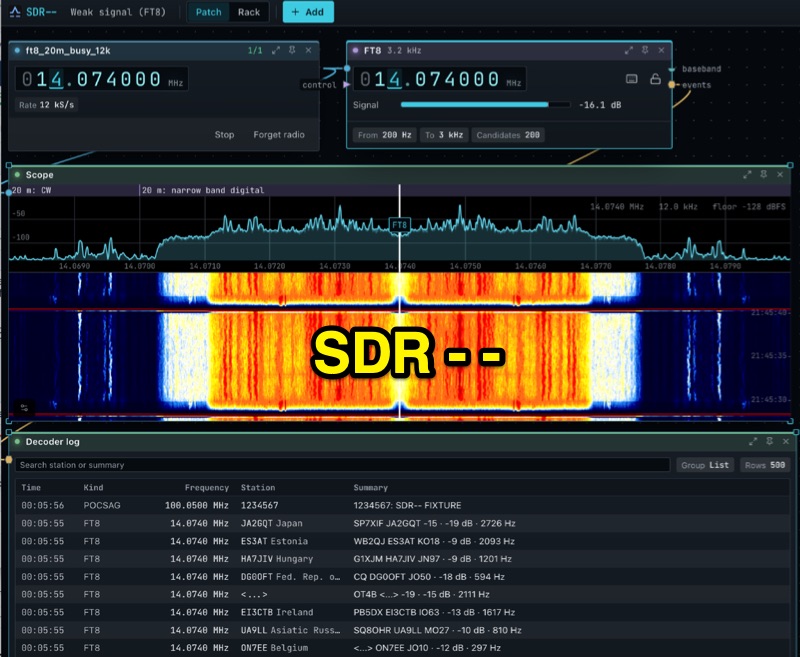Pin the Decoder log panel
The height and width of the screenshot is (657, 800).
click(x=769, y=442)
